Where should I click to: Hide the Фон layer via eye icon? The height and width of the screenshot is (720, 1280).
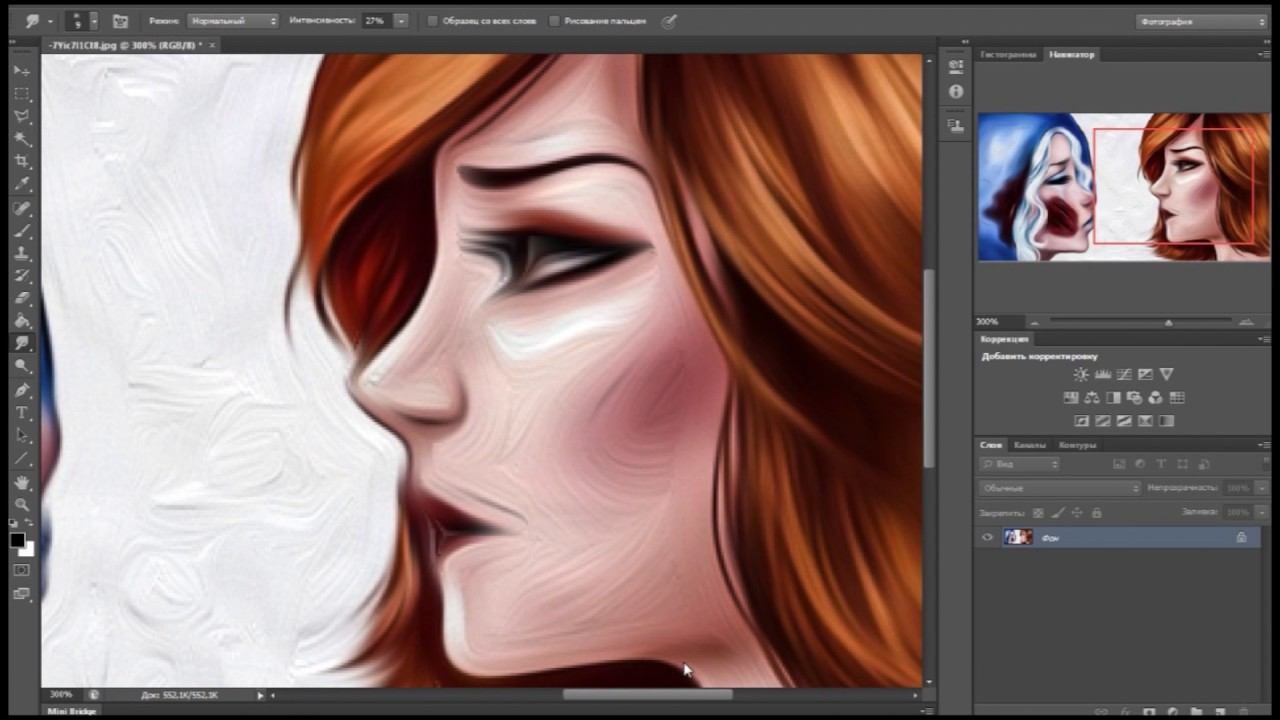tap(987, 537)
